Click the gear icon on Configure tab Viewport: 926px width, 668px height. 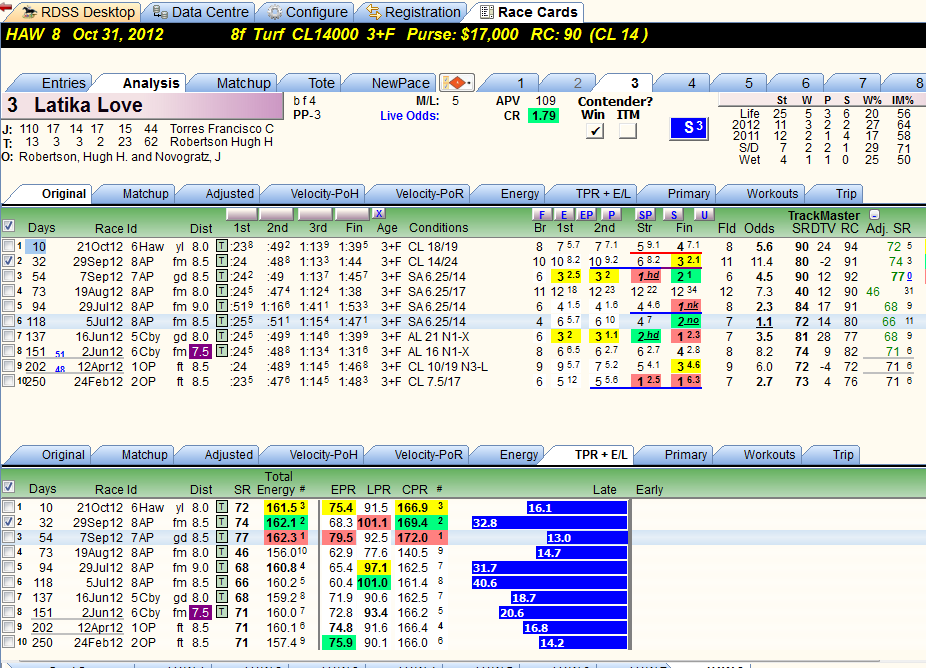point(274,12)
